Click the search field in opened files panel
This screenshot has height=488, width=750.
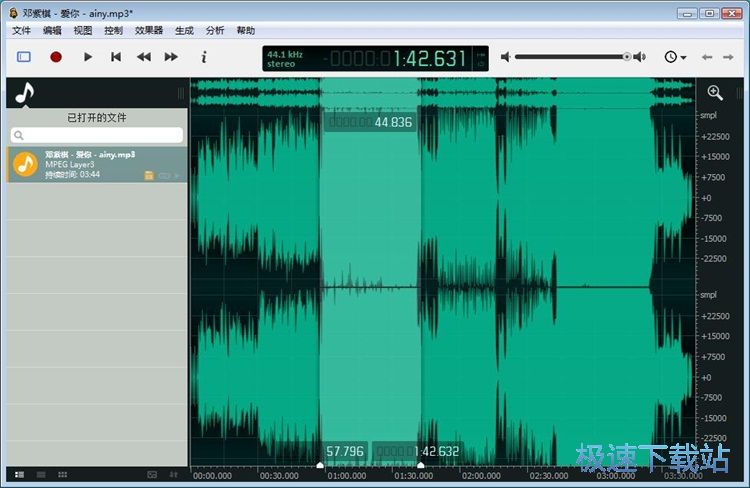(x=97, y=135)
